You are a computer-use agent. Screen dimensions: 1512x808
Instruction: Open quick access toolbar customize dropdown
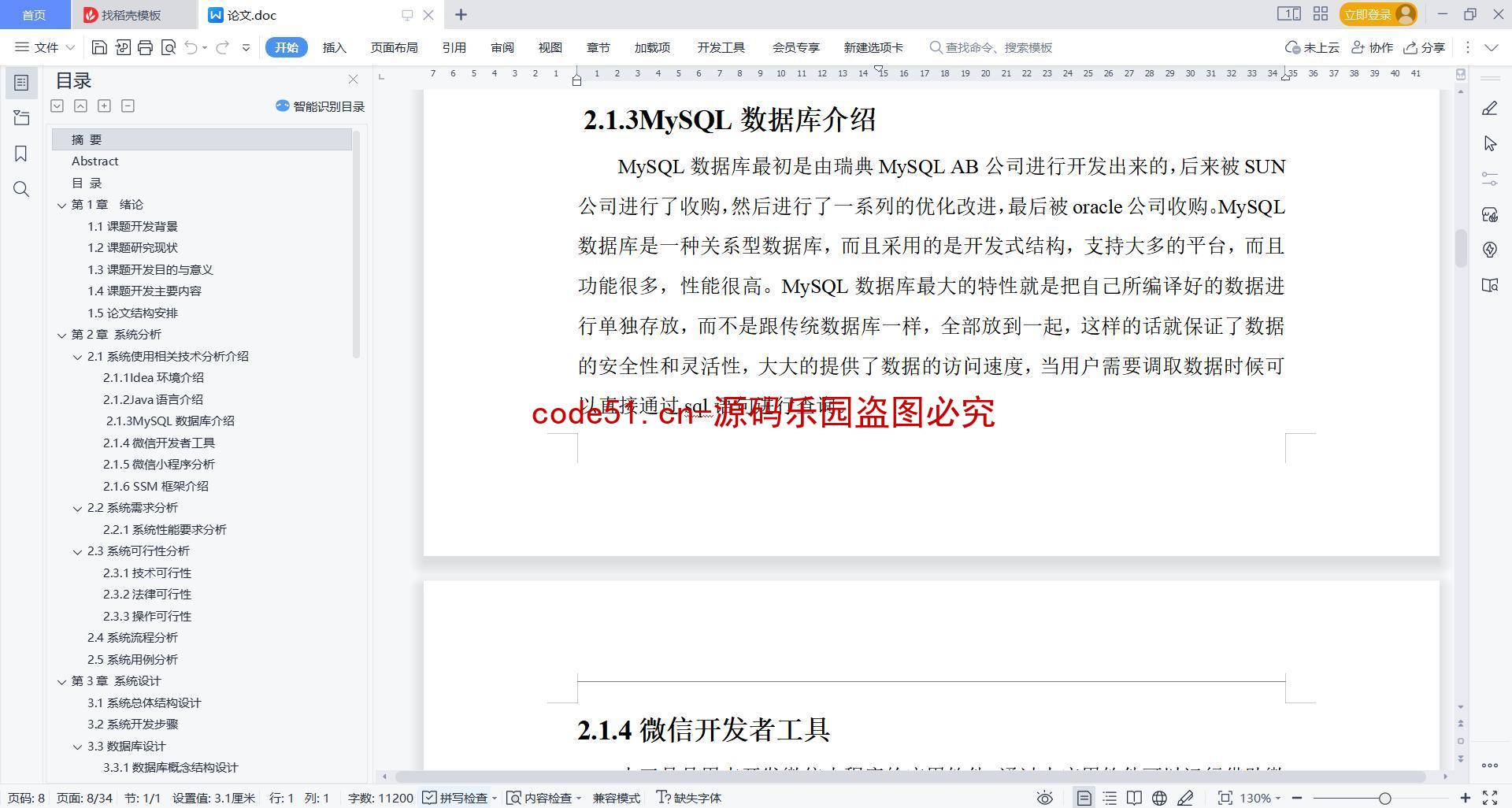click(246, 47)
